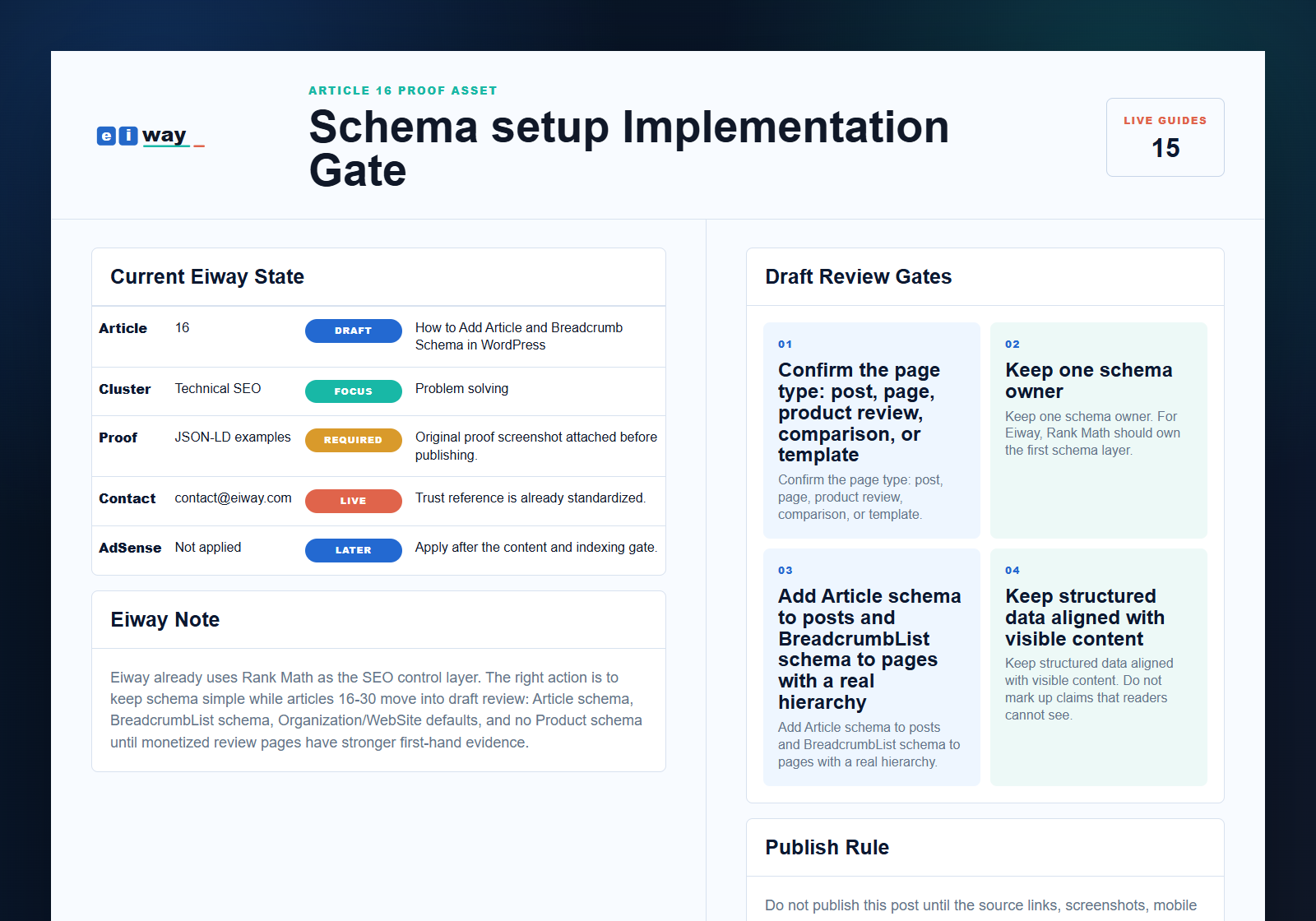The width and height of the screenshot is (1316, 921).
Task: Open the Live Guides 15 counter box
Action: tap(1165, 137)
